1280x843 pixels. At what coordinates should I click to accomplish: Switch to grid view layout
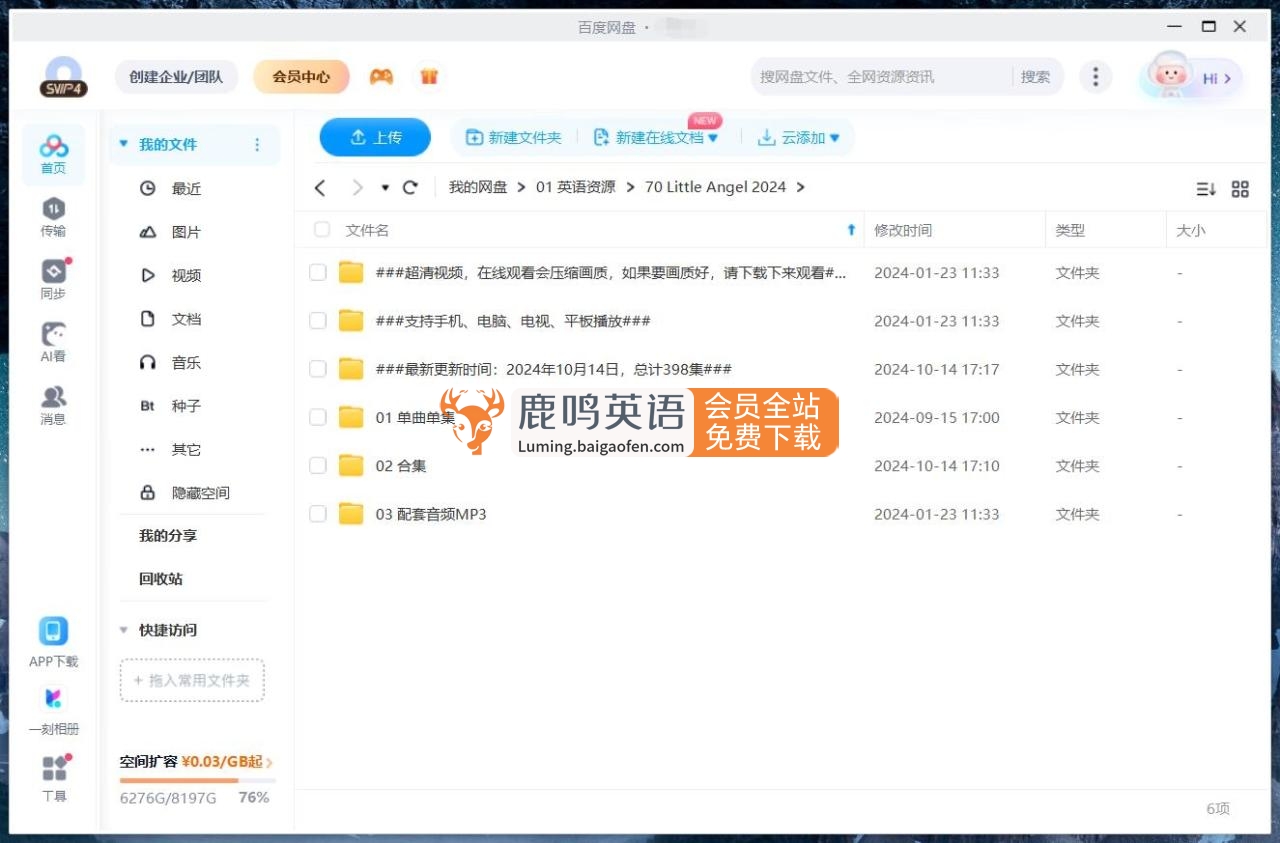(1240, 189)
